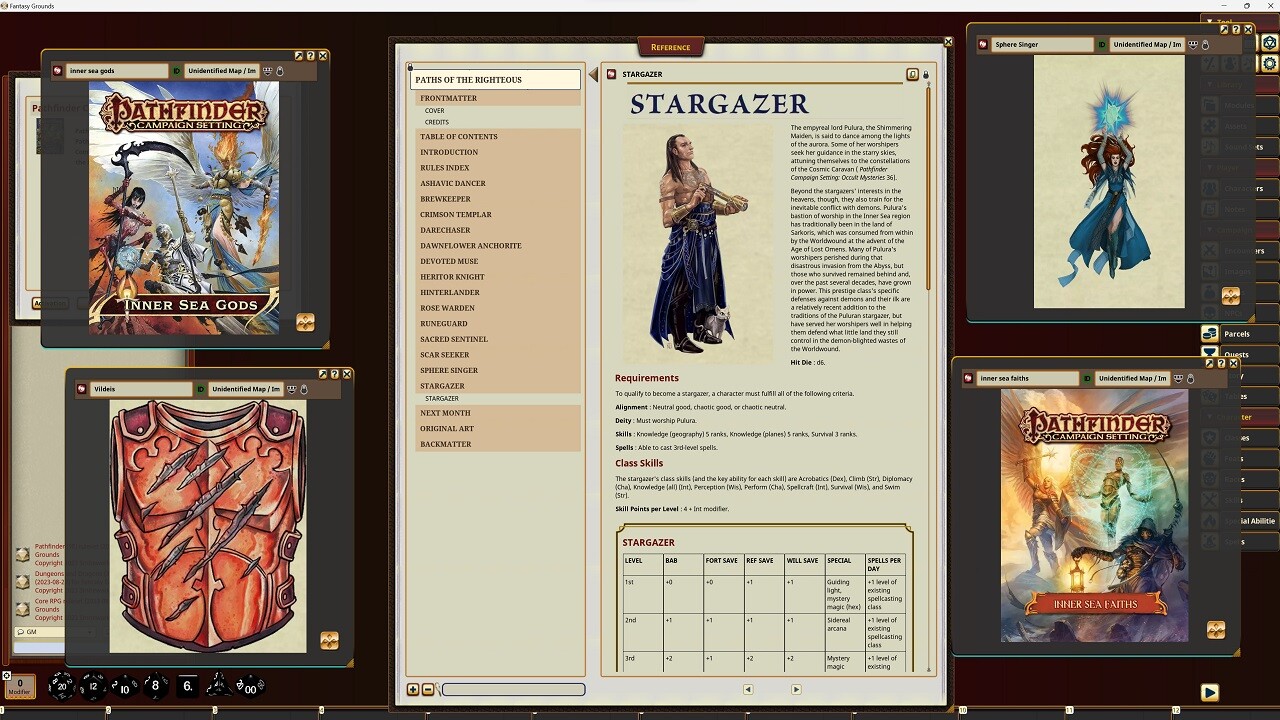Screen dimensions: 1280x720
Task: Expand all index entries with the plus button
Action: pyautogui.click(x=413, y=689)
